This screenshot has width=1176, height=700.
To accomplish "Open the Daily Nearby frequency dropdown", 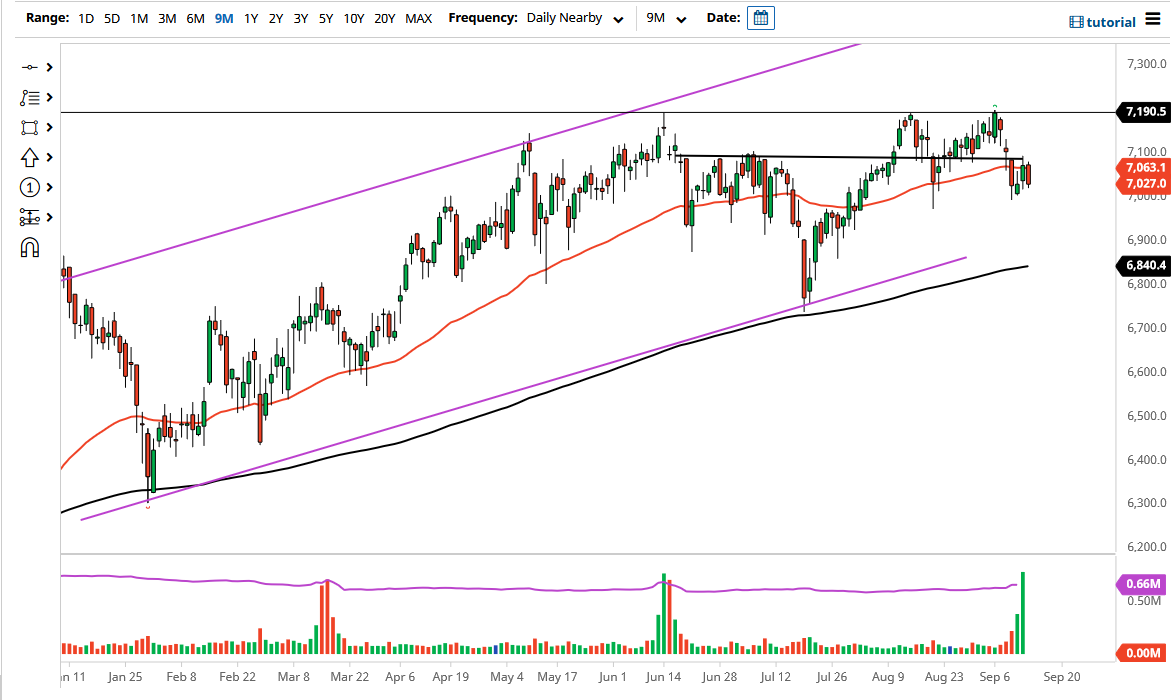I will point(575,18).
